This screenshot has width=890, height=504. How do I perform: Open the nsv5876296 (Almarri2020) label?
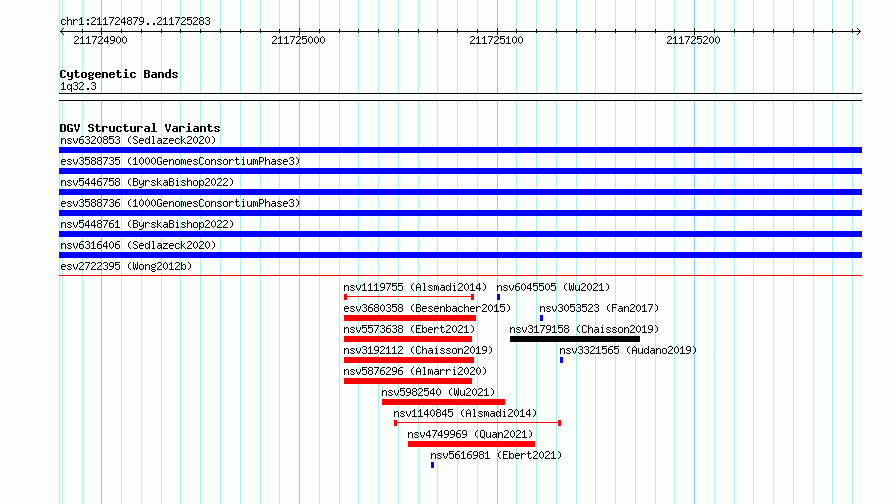coord(415,371)
